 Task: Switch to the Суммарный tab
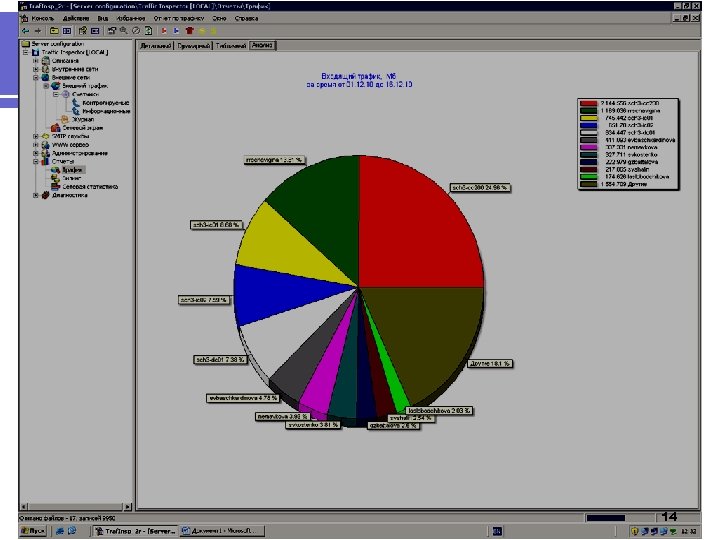(193, 46)
